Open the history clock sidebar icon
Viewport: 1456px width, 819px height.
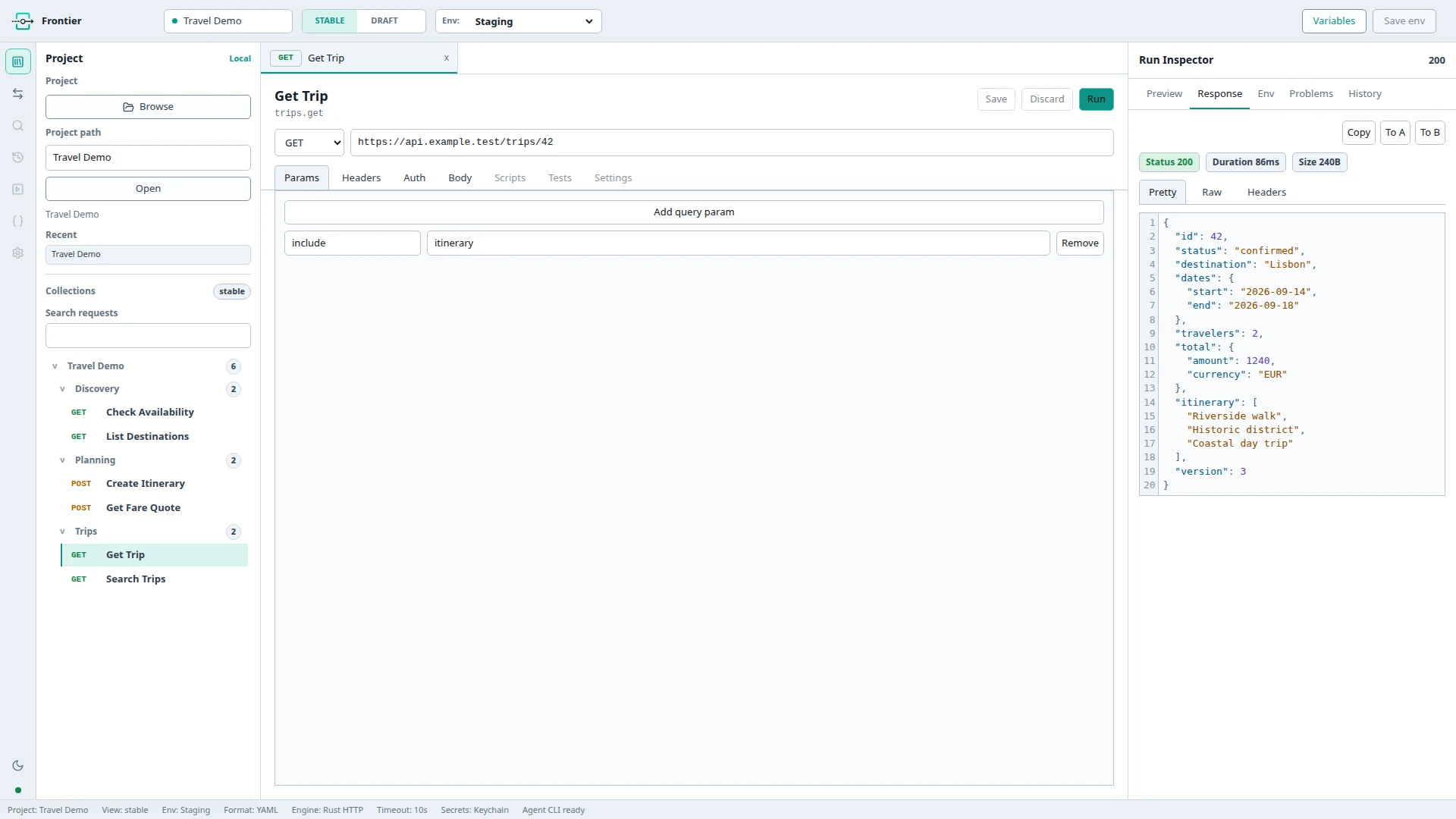coord(18,157)
